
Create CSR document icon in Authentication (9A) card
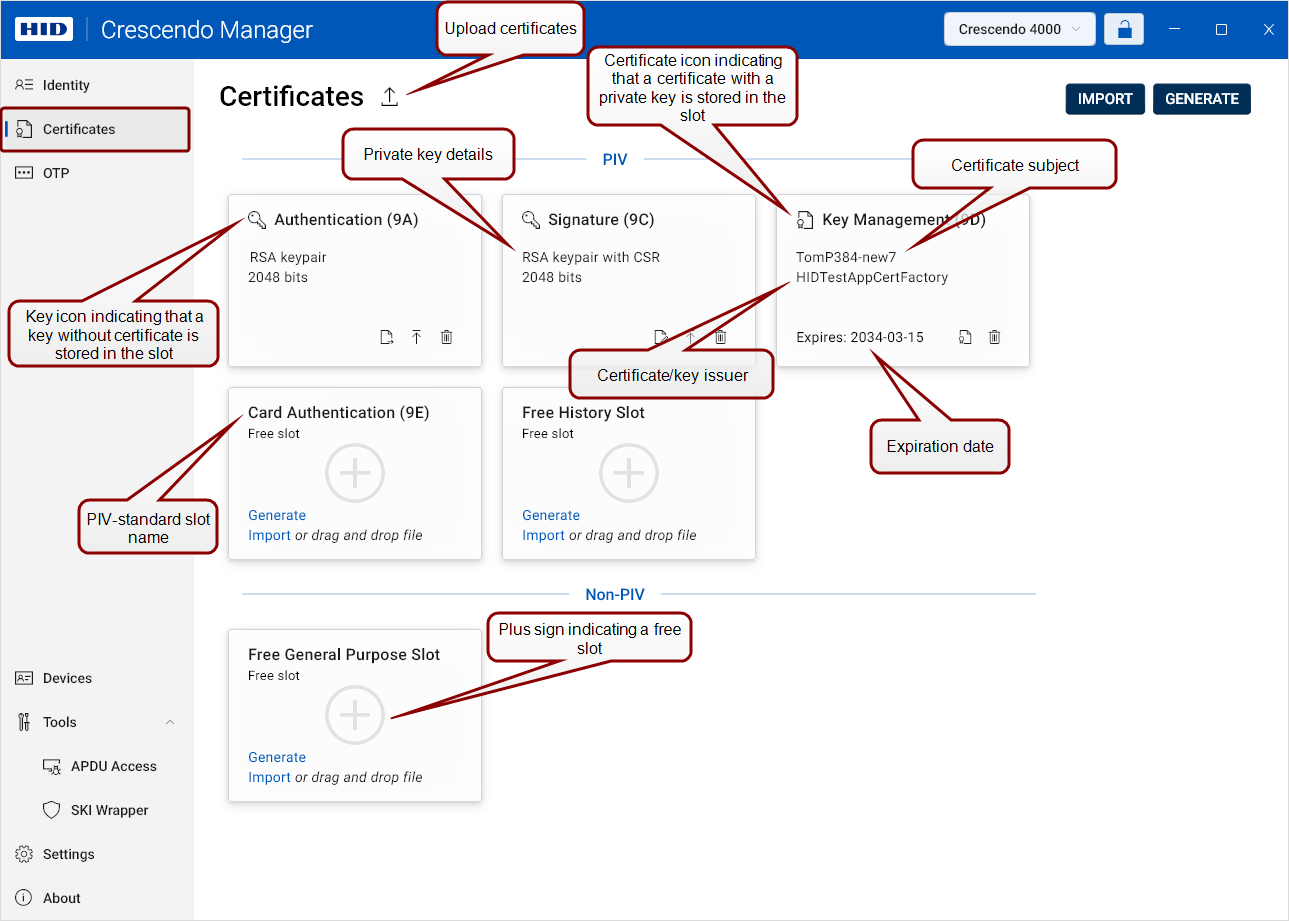point(387,337)
